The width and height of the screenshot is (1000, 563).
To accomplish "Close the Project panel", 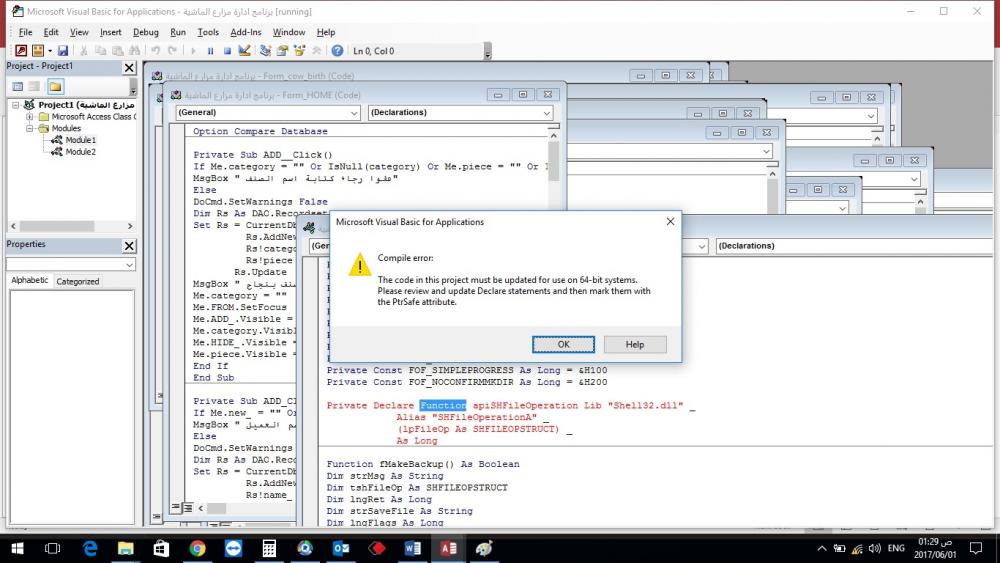I will 129,67.
